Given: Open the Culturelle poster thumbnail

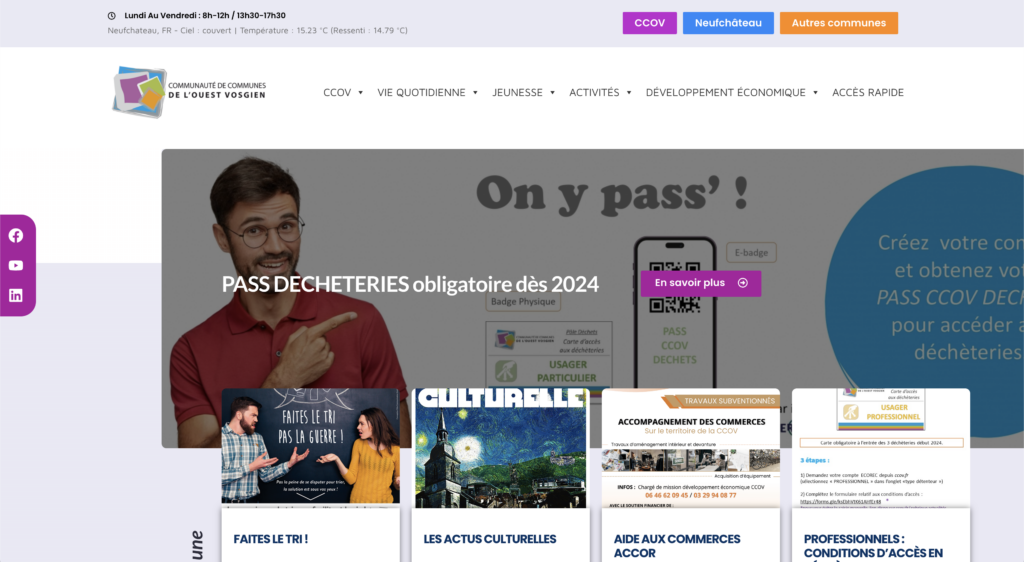Looking at the screenshot, I should coord(500,446).
